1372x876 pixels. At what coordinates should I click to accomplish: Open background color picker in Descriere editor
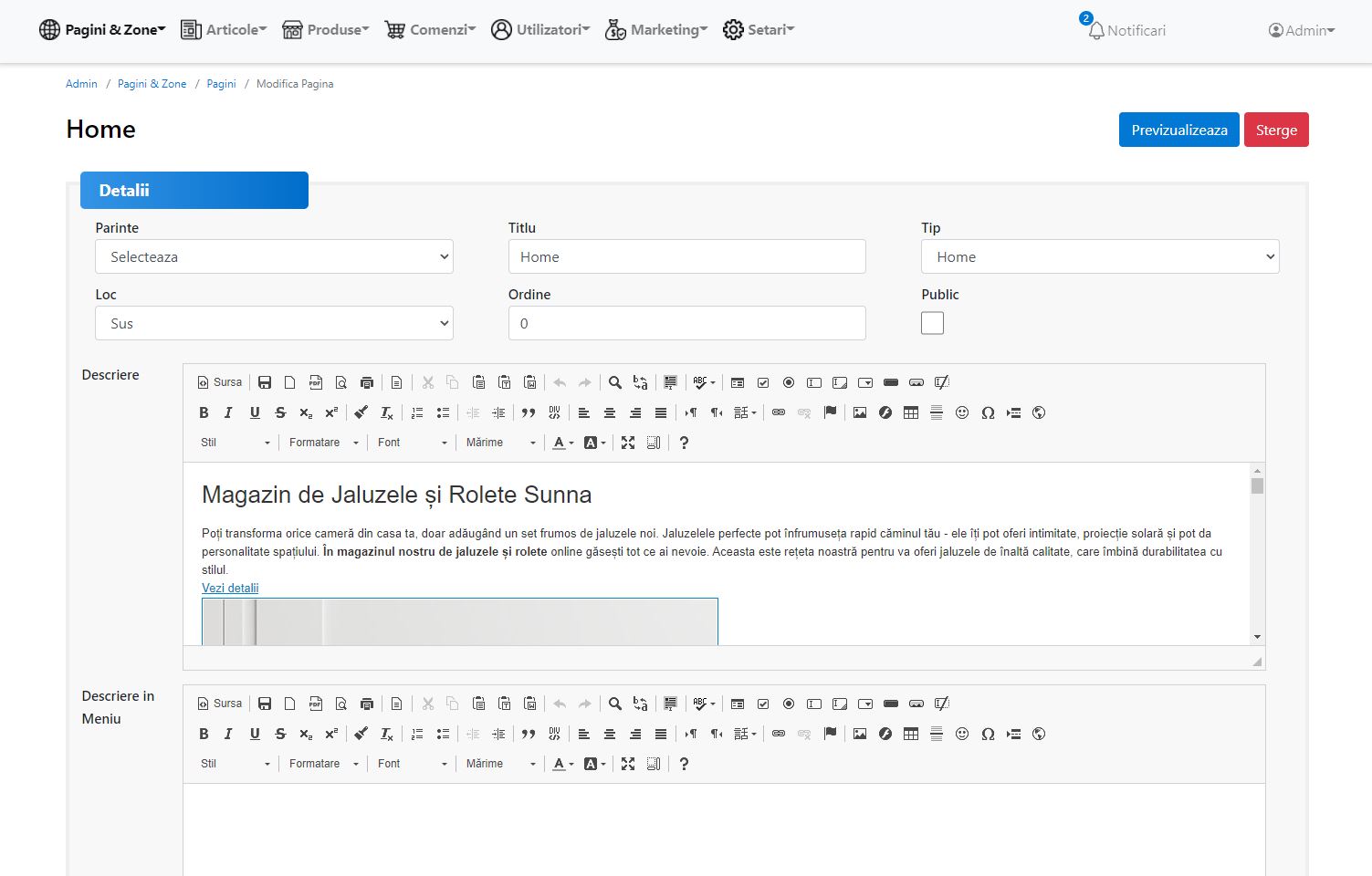595,443
